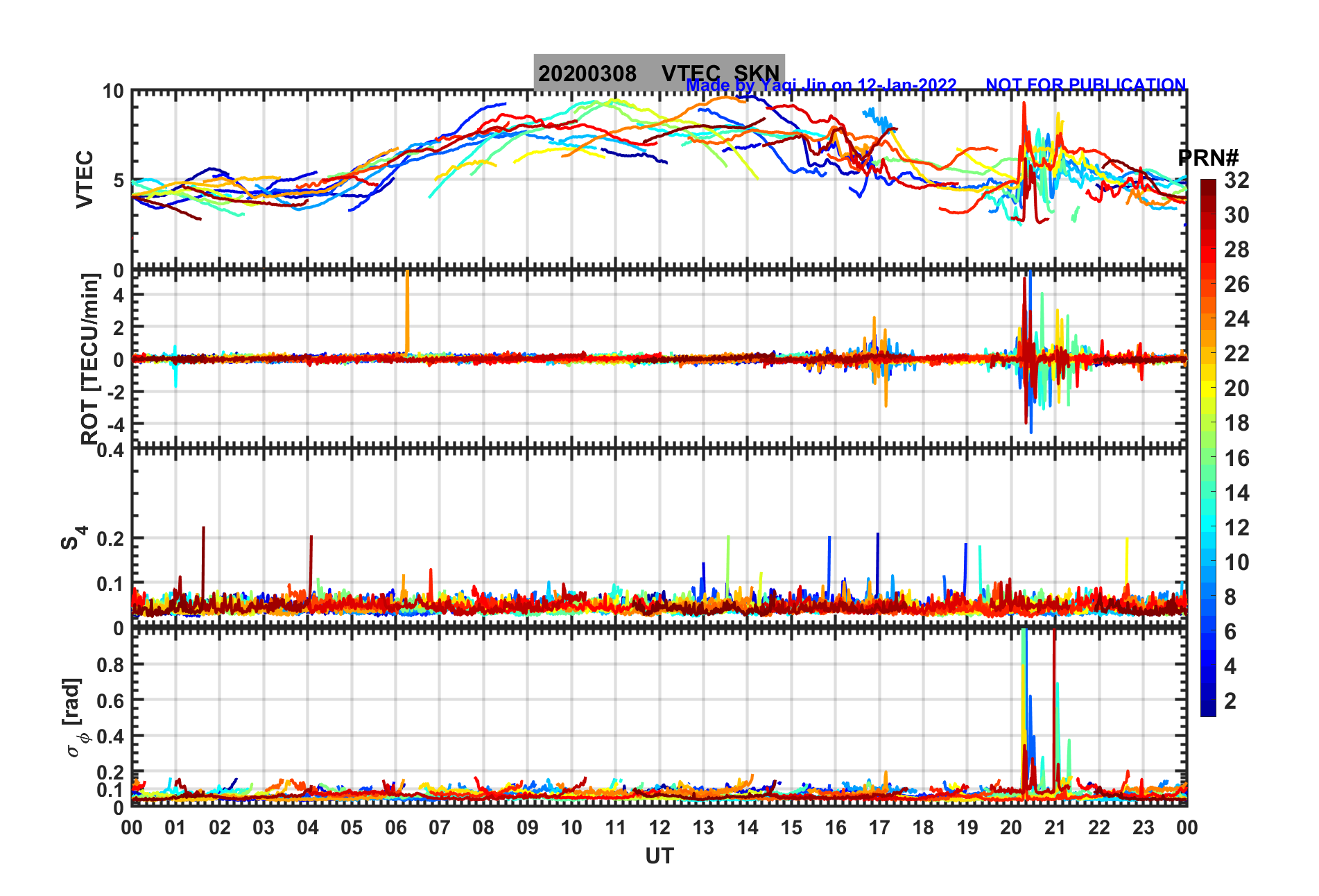Click the x-axis tick label '17'
Viewport: 1319px width, 896px height.
tap(879, 827)
